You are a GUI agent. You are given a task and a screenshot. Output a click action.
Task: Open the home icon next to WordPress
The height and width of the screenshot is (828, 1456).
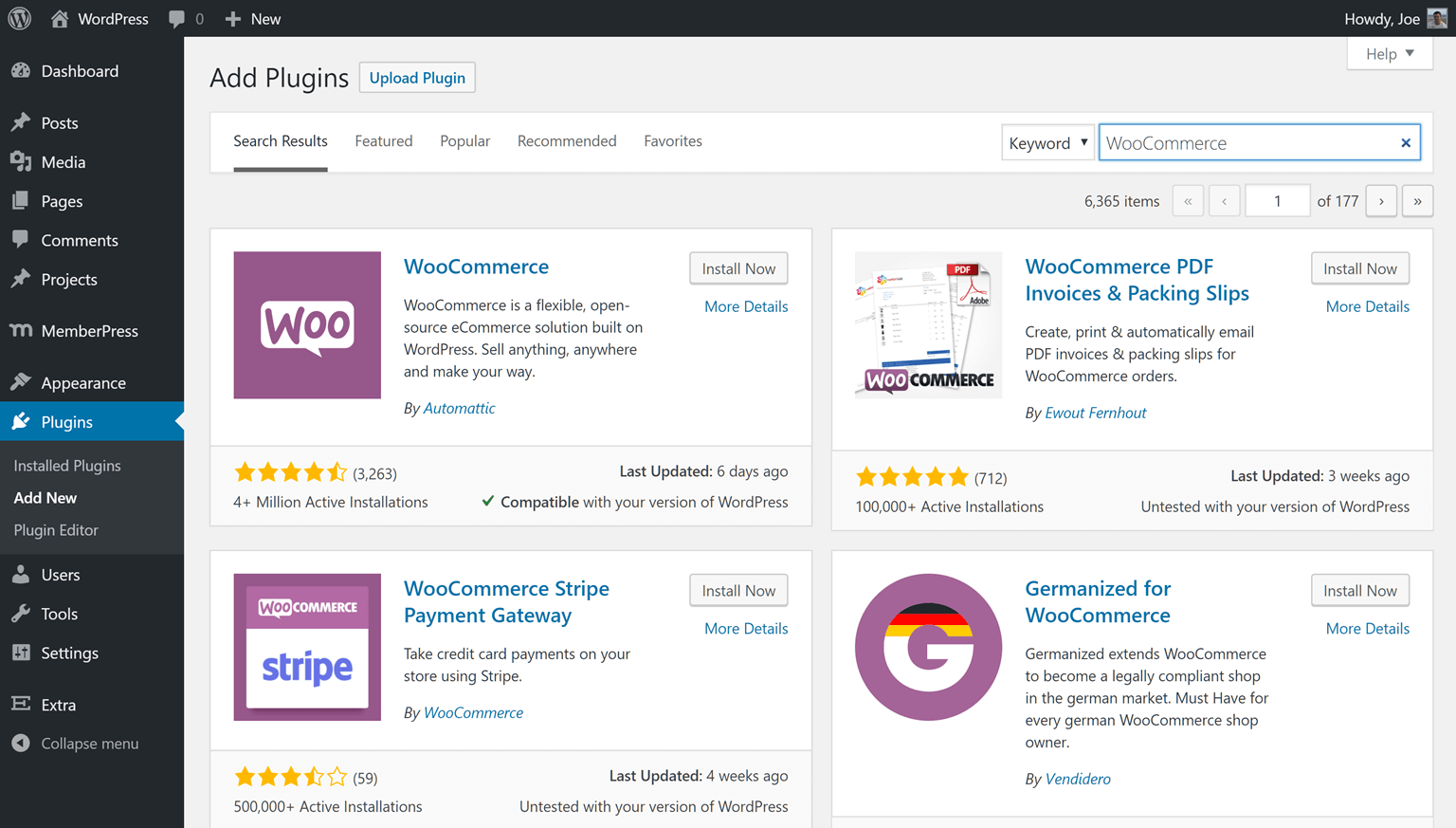point(60,18)
